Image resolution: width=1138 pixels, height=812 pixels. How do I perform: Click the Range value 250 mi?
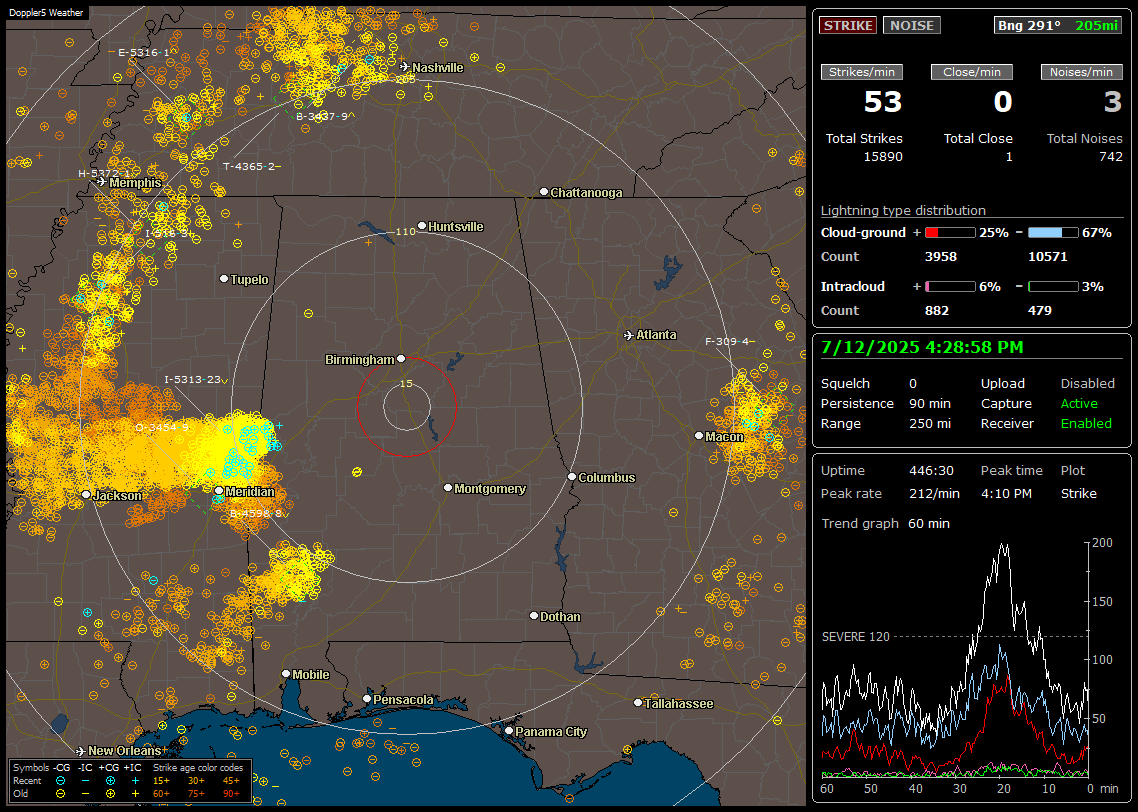pos(930,424)
